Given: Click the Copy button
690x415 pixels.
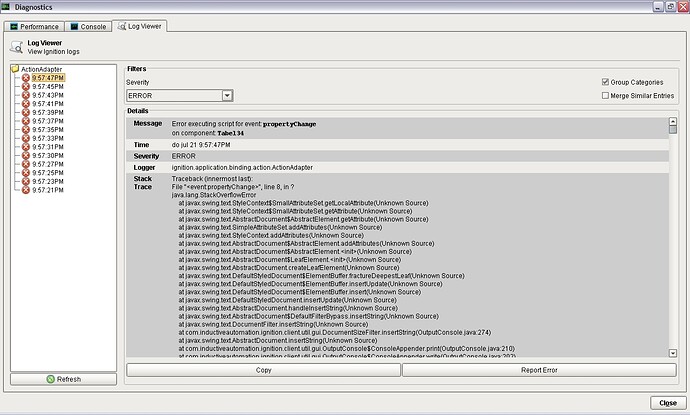Looking at the screenshot, I should (264, 370).
